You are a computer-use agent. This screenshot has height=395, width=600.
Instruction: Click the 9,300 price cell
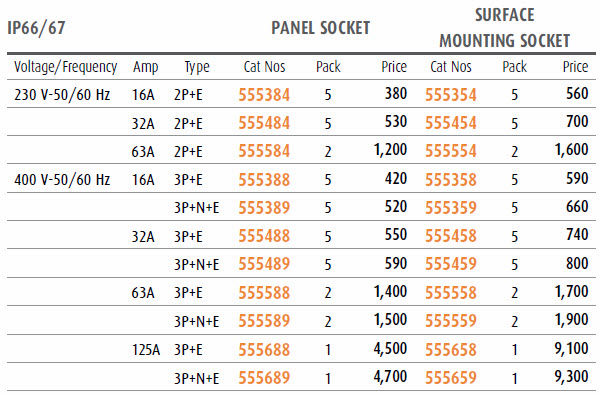[x=571, y=377]
